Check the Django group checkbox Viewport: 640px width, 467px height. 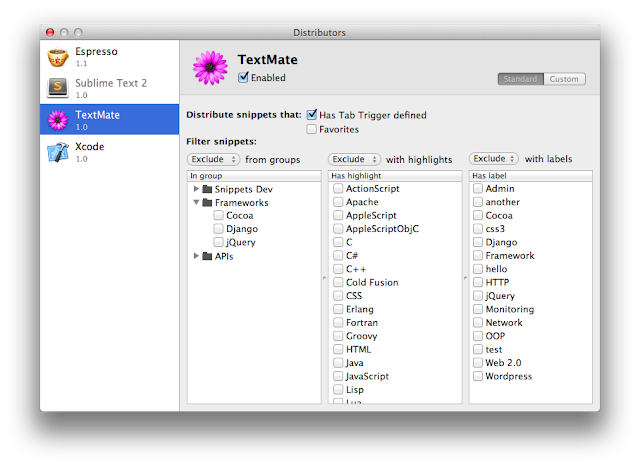pos(218,229)
